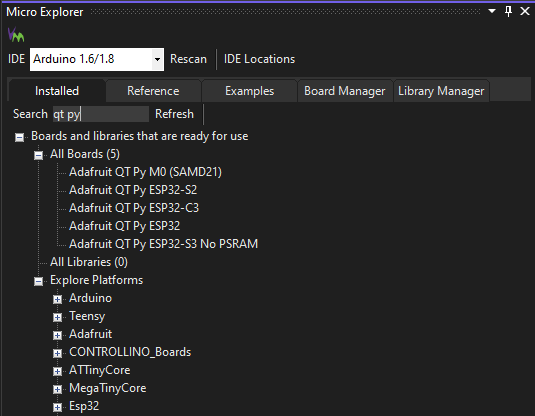Switch to the Examples tab
Viewport: 535px width, 416px height.
[249, 91]
